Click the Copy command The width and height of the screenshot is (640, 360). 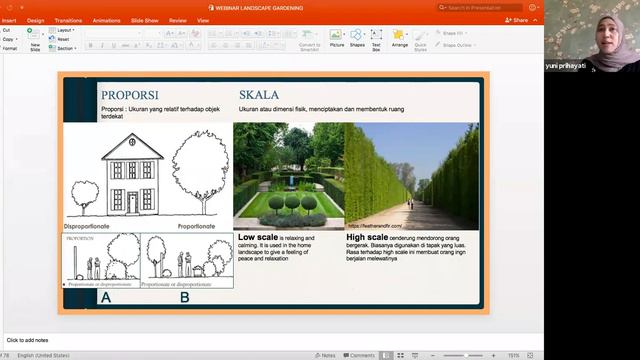pyautogui.click(x=8, y=39)
